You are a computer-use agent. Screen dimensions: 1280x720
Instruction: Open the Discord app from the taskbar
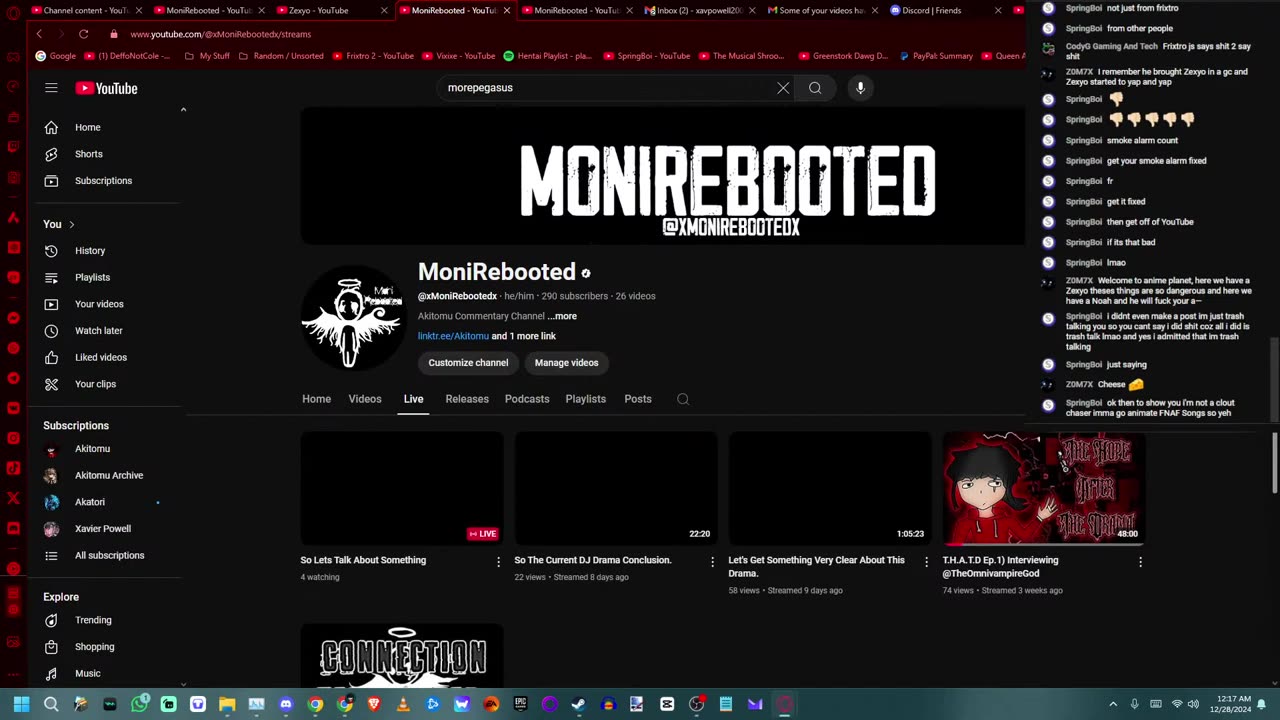[x=286, y=704]
